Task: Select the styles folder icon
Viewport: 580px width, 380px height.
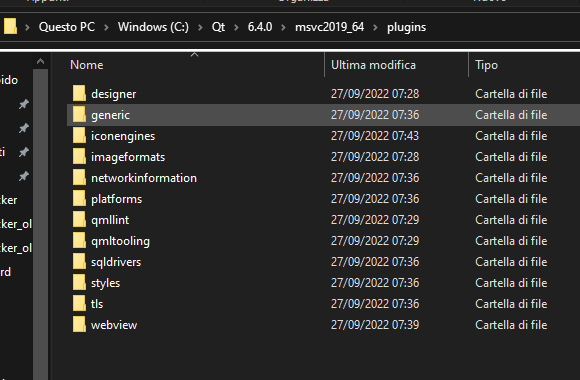Action: tap(79, 282)
